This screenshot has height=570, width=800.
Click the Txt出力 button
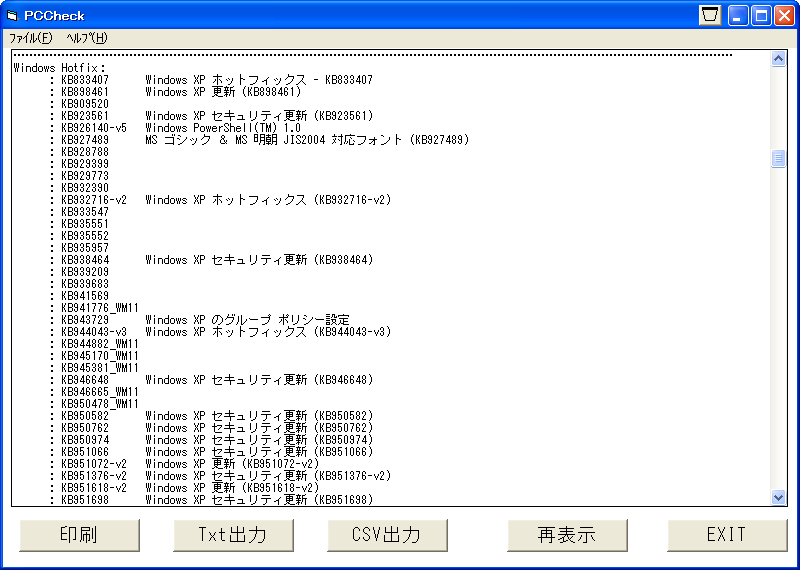coord(233,535)
